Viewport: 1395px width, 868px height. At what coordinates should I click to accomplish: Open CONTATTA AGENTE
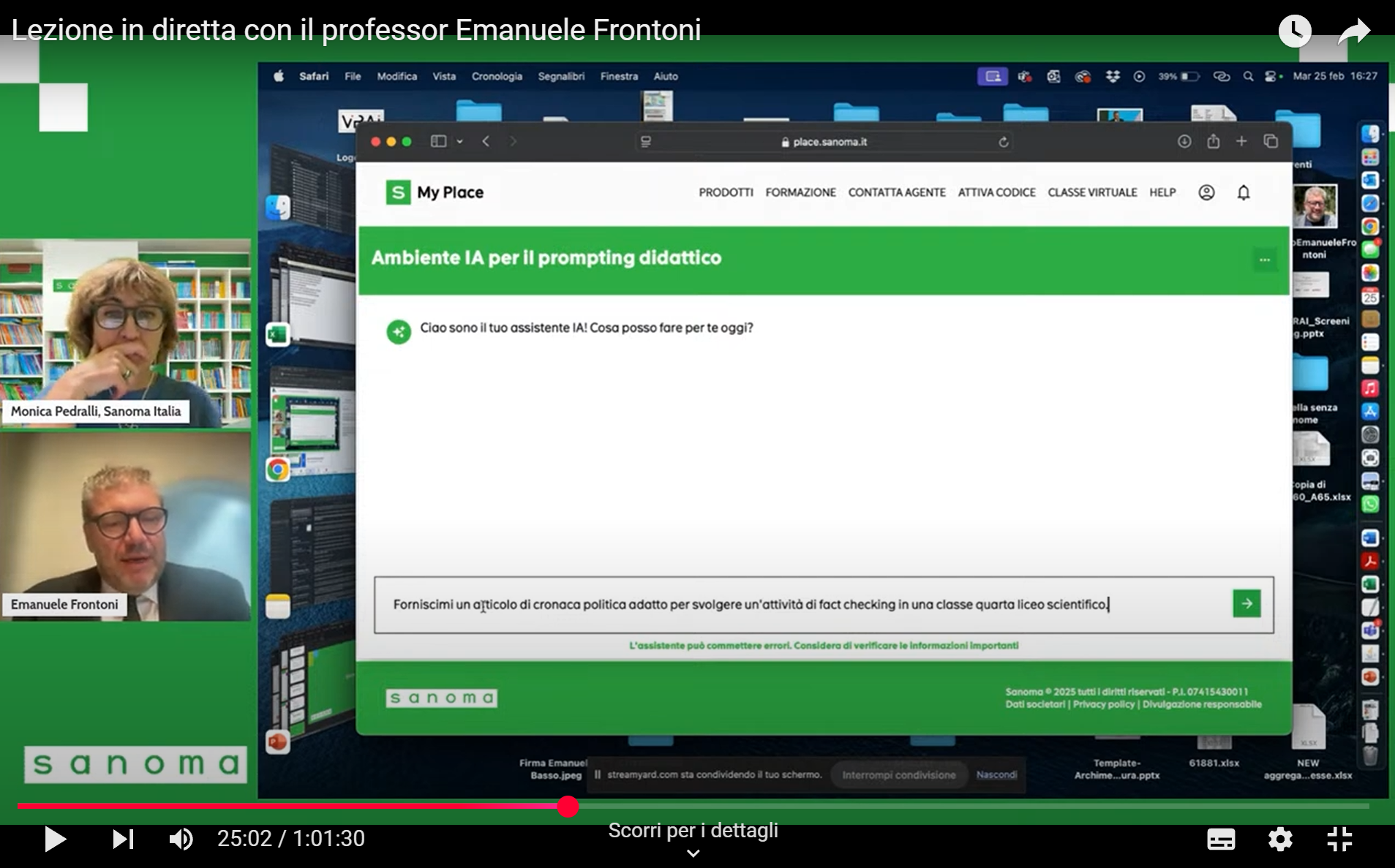pos(897,192)
